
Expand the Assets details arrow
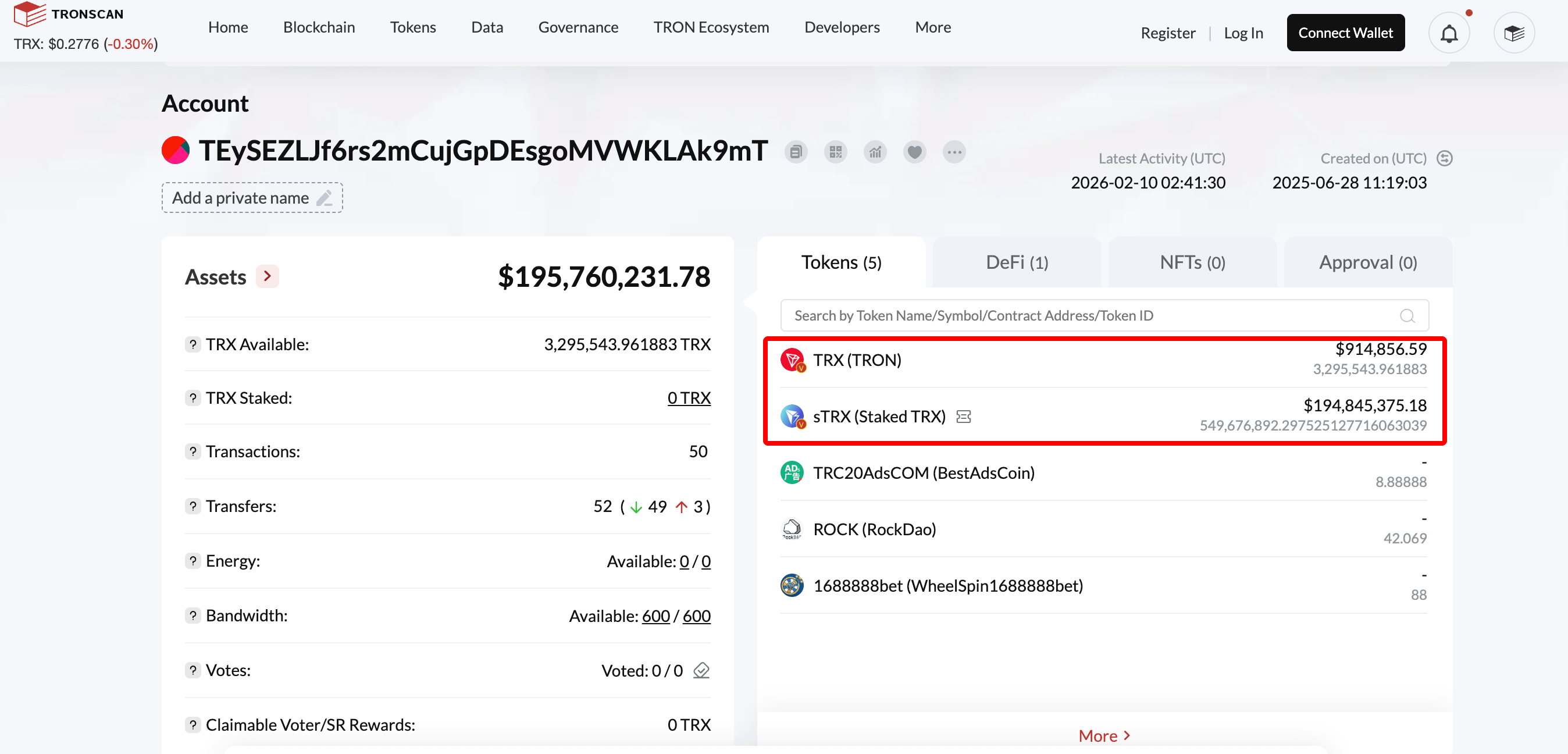[267, 276]
